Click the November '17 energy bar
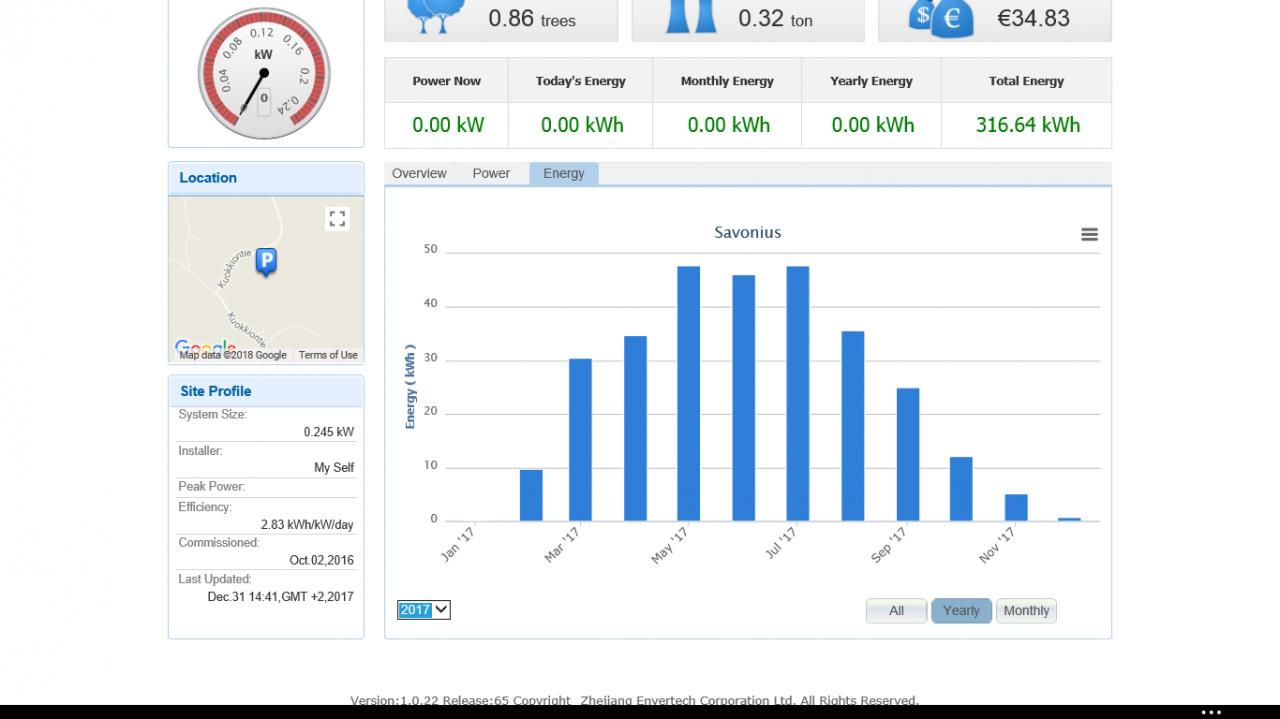 1016,507
